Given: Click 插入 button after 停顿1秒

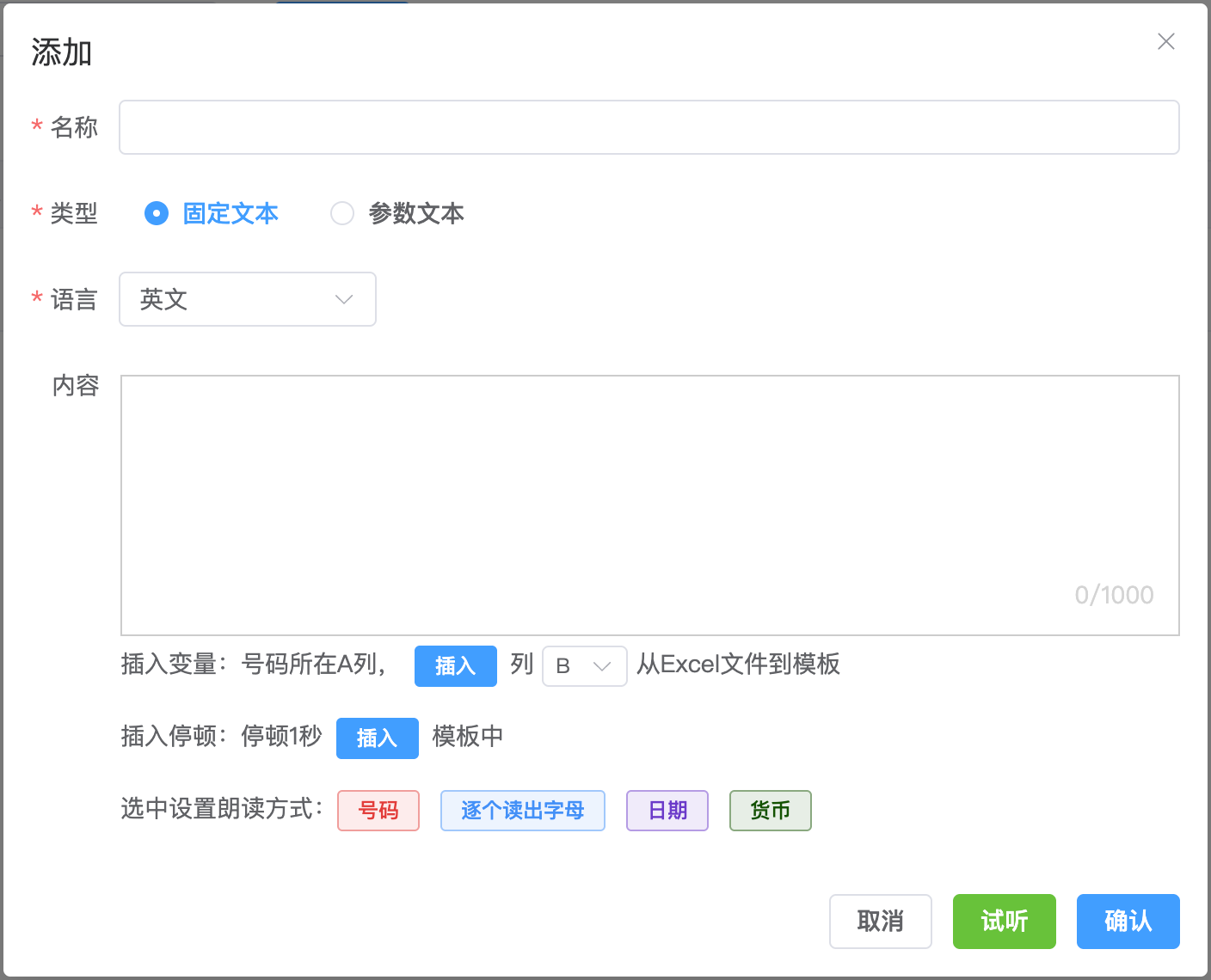Looking at the screenshot, I should pos(377,738).
